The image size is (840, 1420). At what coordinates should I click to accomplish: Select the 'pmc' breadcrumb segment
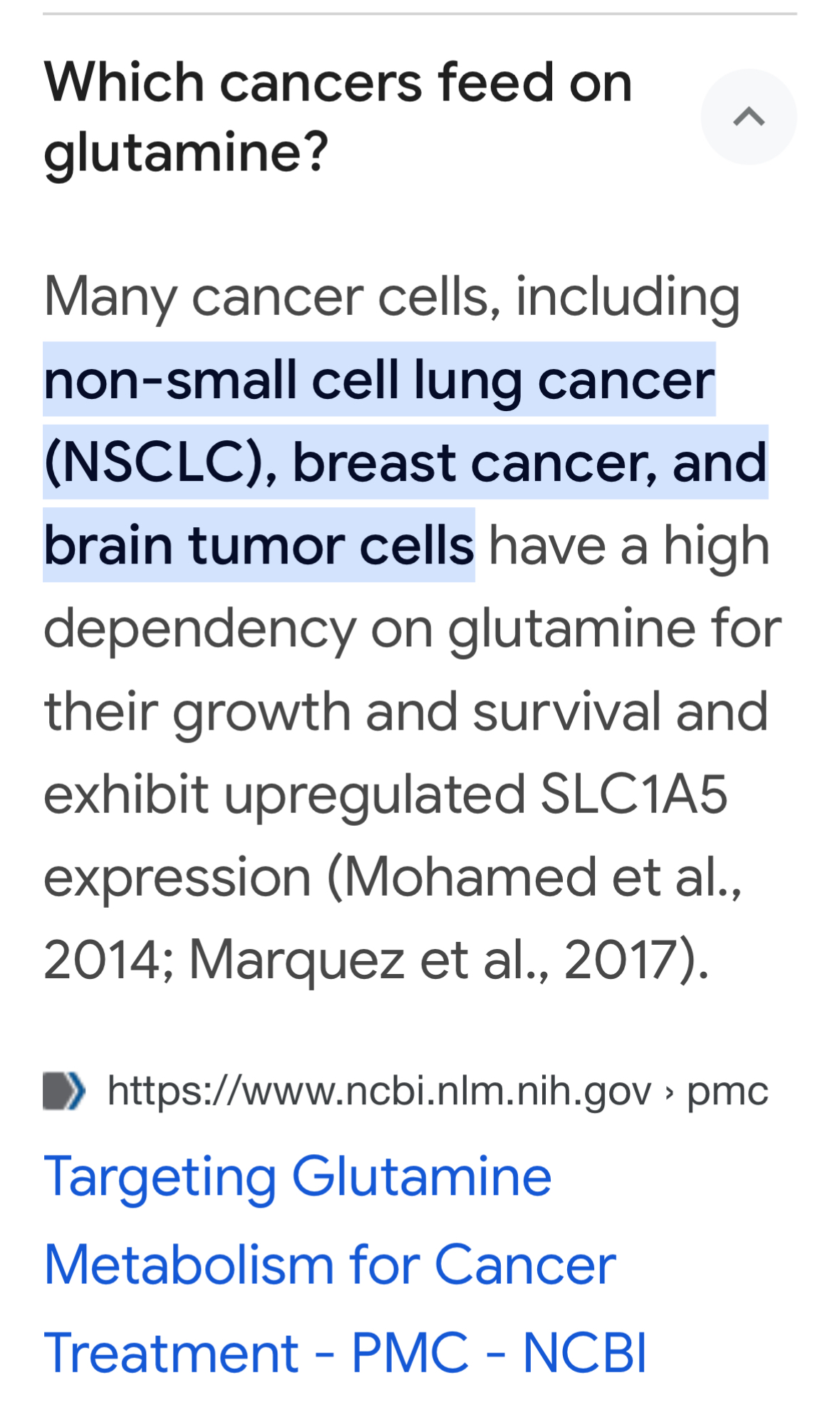coord(727,1092)
